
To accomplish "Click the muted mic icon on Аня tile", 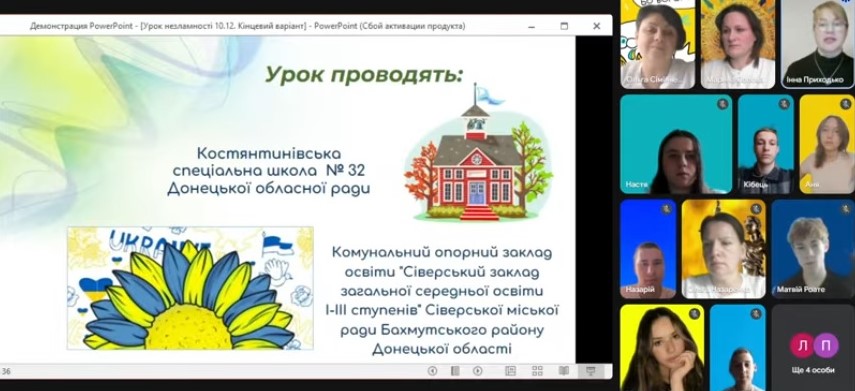I will tap(846, 104).
